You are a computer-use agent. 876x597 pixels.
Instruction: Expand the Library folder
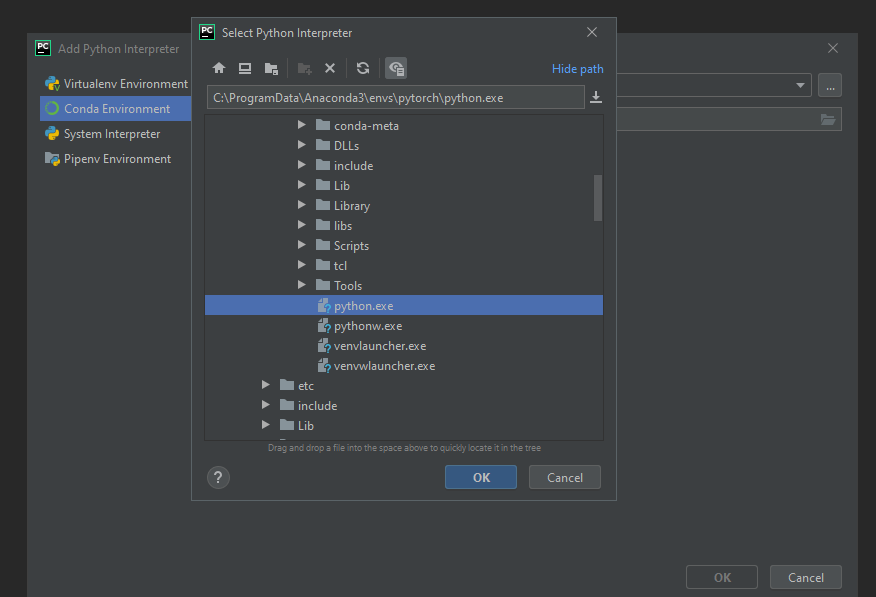pyautogui.click(x=302, y=205)
